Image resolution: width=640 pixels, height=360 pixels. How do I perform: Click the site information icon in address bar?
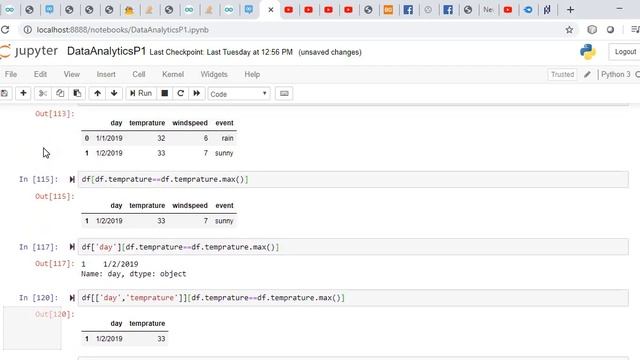[27, 30]
